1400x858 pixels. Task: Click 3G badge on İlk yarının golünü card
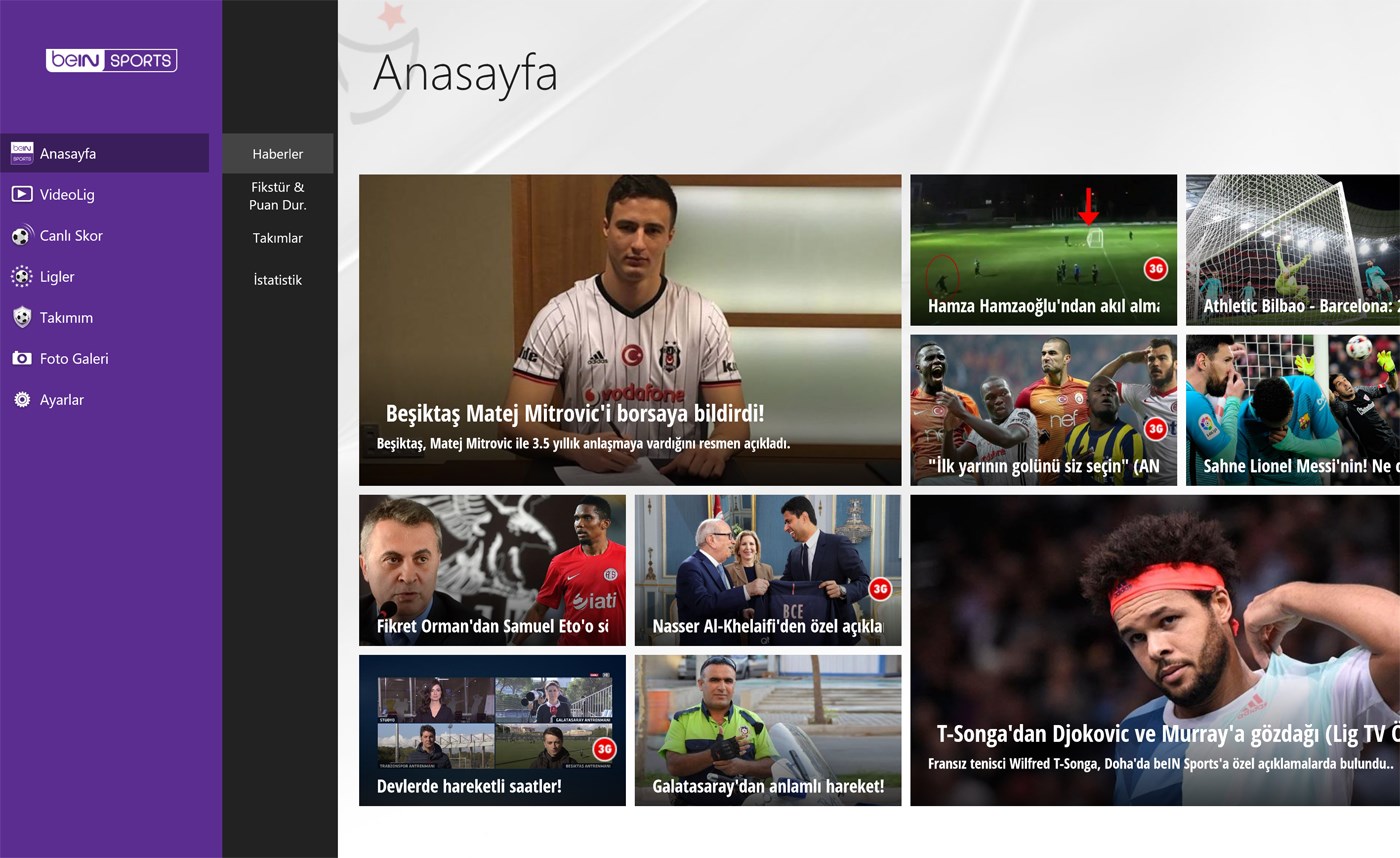coord(1155,429)
